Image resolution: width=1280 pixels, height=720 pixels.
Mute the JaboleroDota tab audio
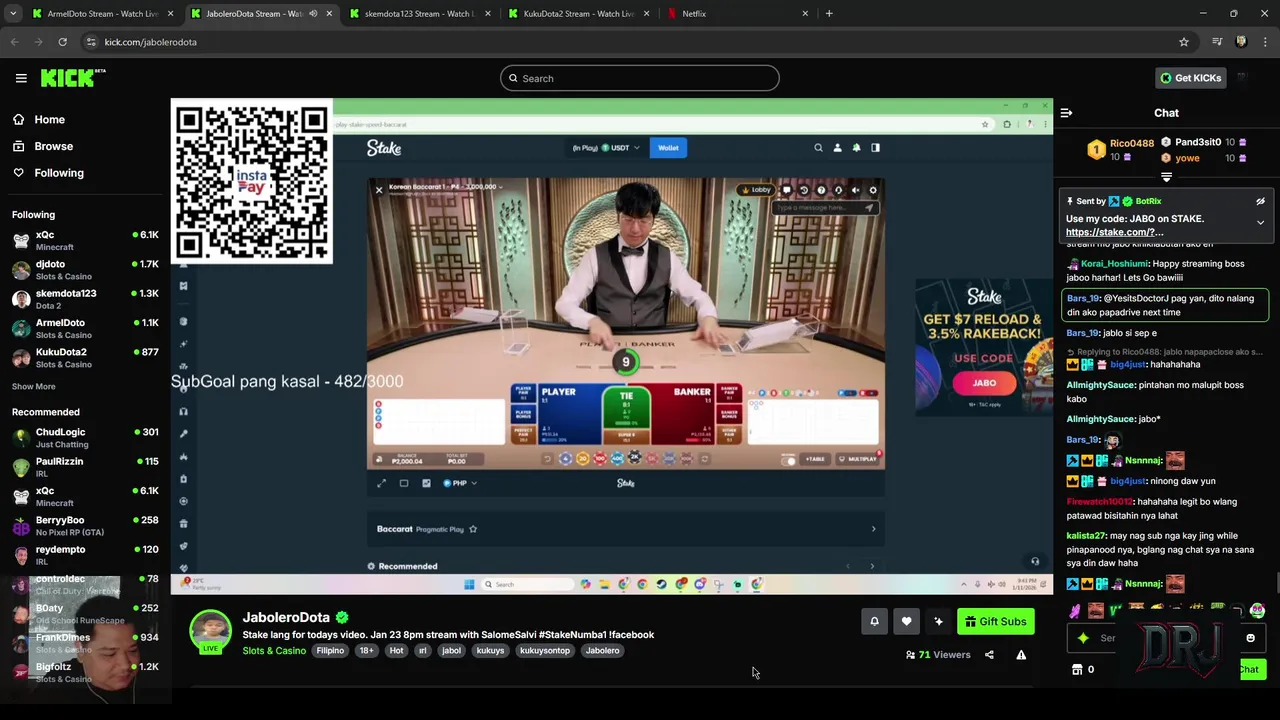313,14
